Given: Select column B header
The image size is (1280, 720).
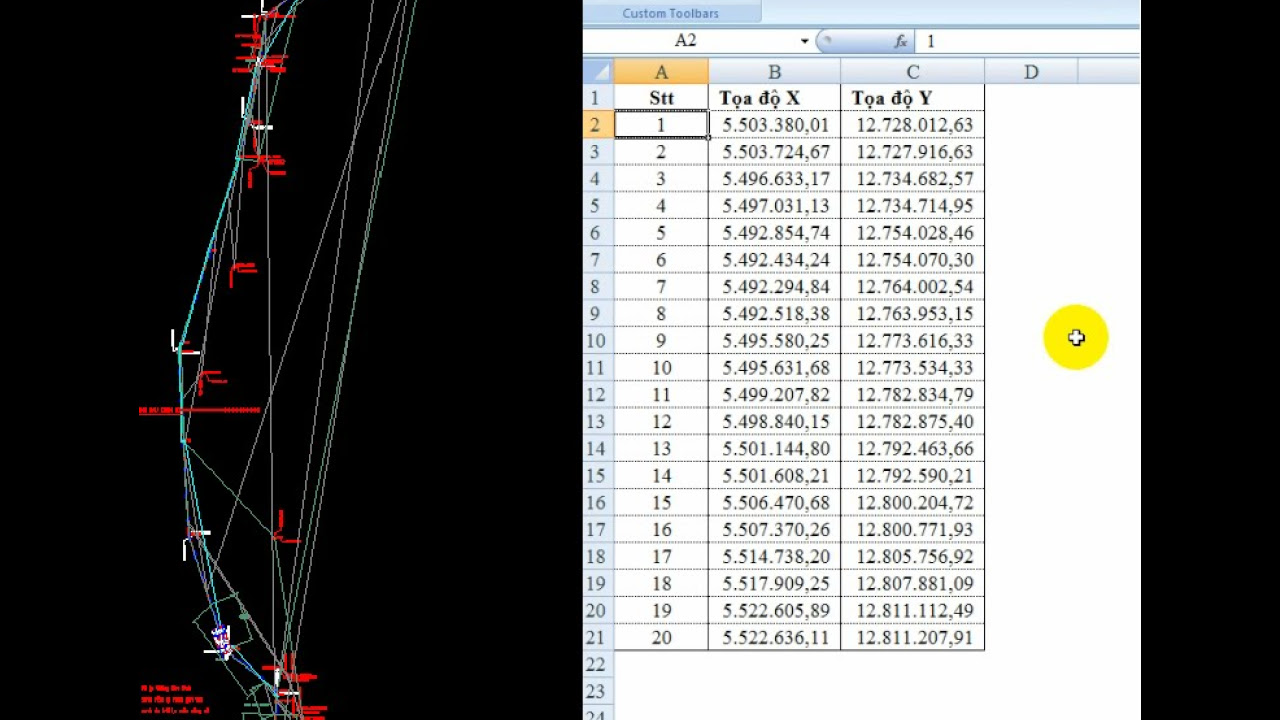Looking at the screenshot, I should (774, 72).
